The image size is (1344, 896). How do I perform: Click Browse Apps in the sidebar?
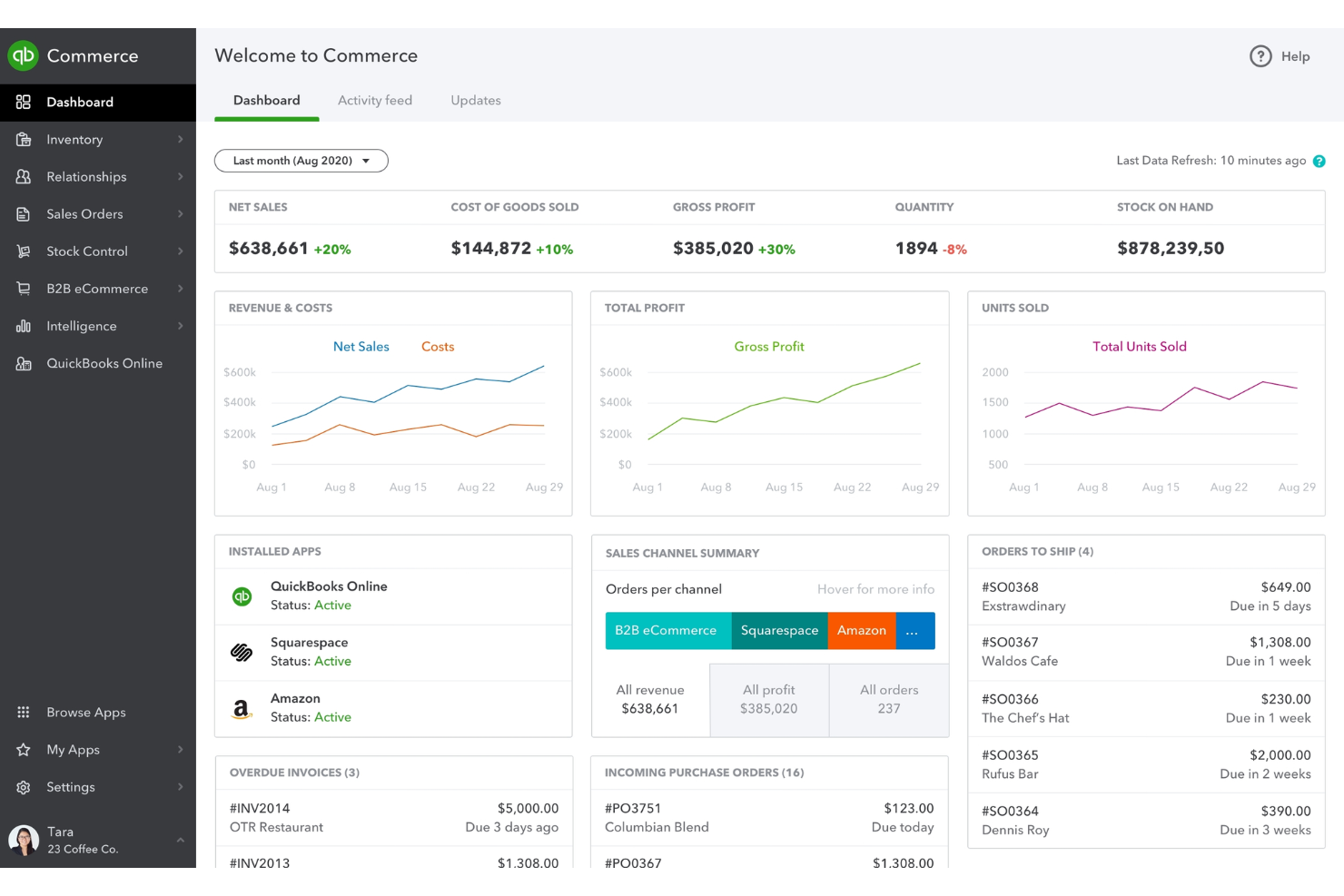pyautogui.click(x=85, y=712)
